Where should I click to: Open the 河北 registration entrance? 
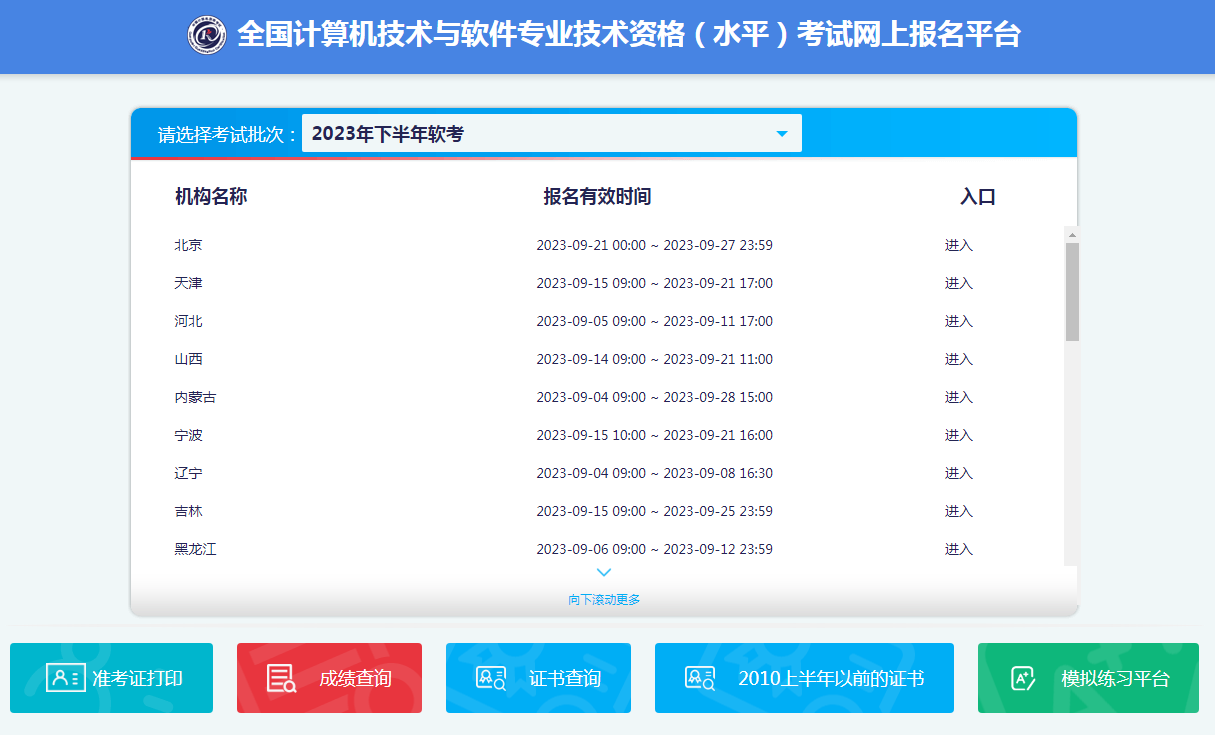click(958, 320)
